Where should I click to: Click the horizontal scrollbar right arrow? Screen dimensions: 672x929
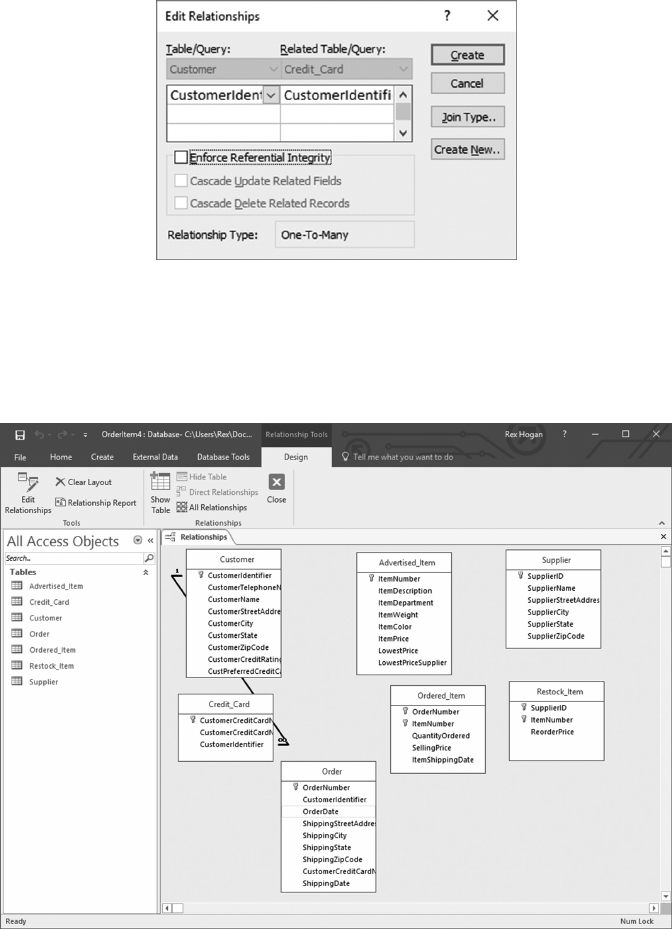654,908
